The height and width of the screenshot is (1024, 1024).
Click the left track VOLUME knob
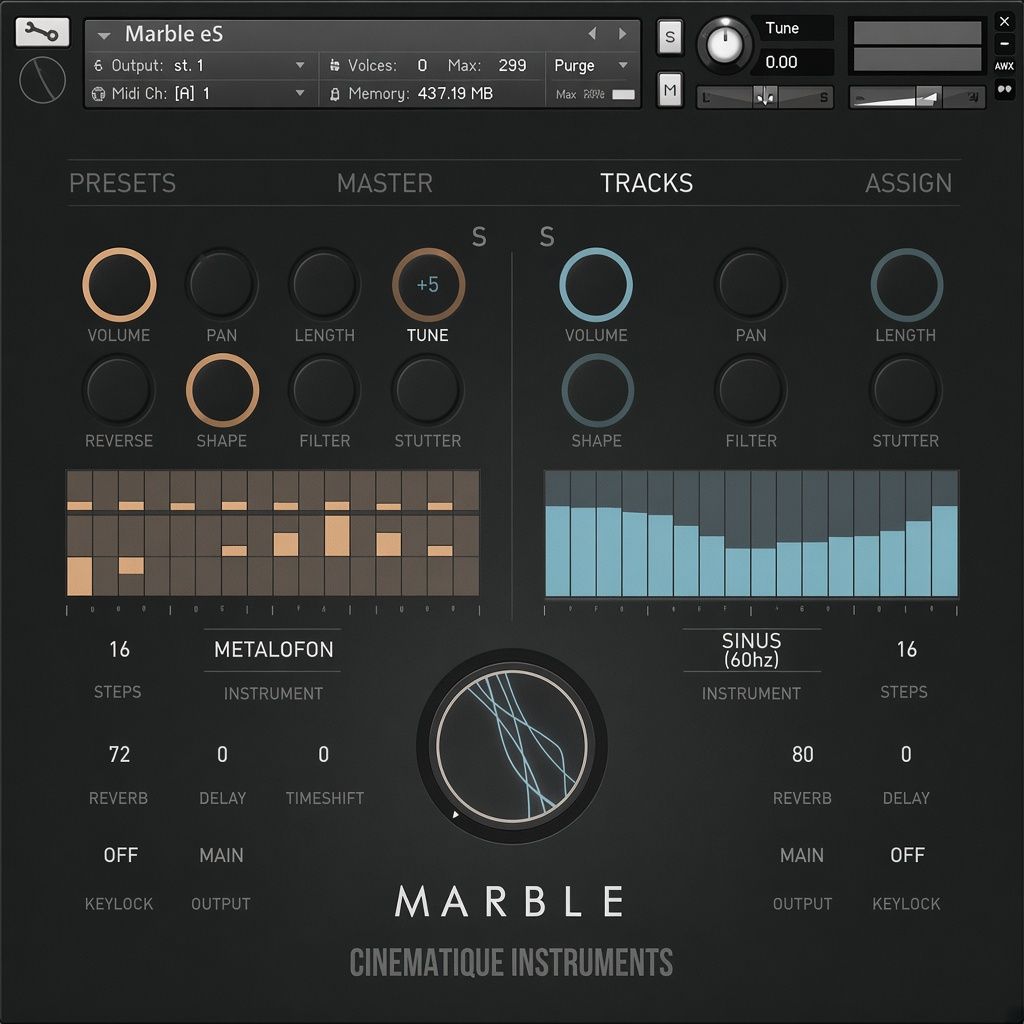click(x=119, y=285)
